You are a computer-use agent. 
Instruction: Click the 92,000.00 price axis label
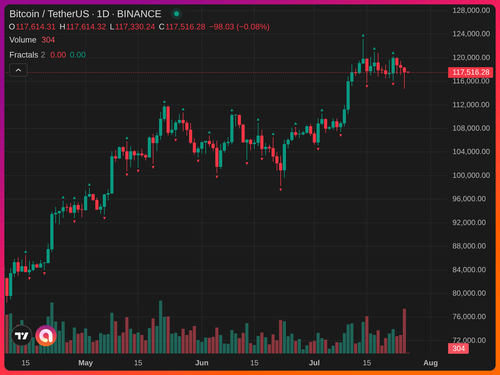(x=469, y=222)
